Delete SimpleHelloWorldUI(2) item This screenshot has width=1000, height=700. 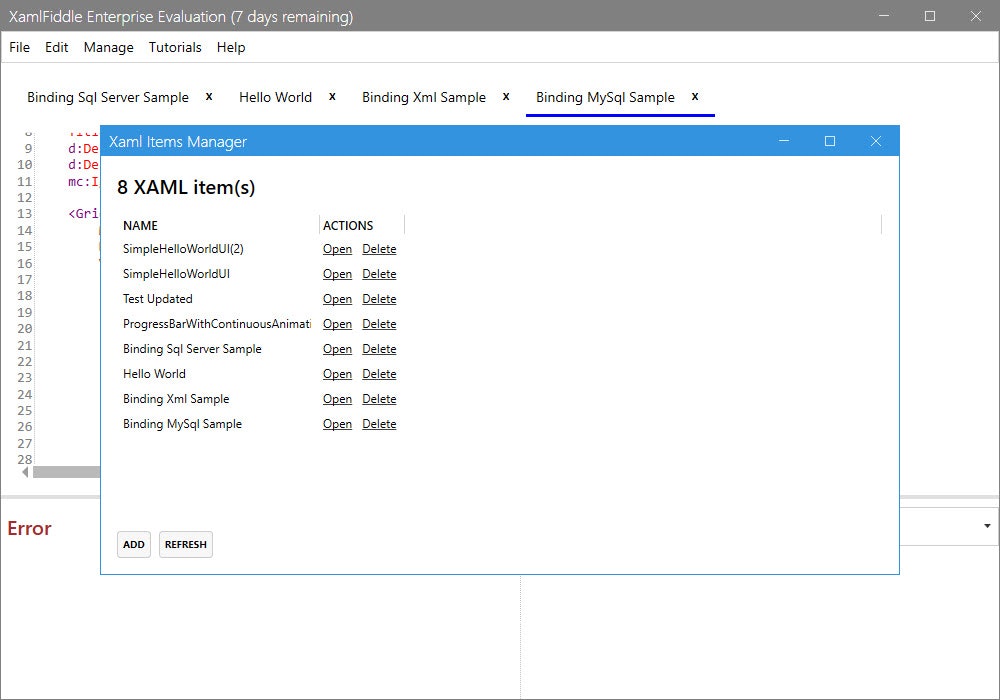pos(379,249)
